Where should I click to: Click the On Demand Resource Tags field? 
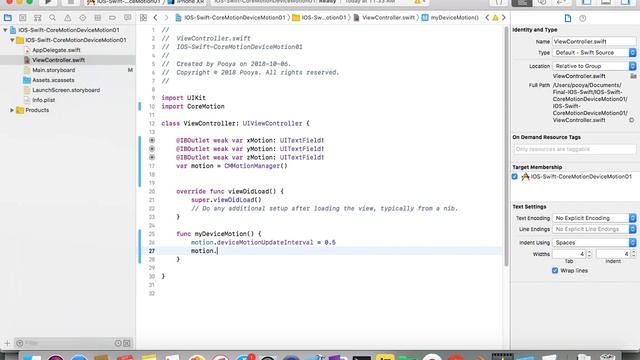tap(574, 149)
